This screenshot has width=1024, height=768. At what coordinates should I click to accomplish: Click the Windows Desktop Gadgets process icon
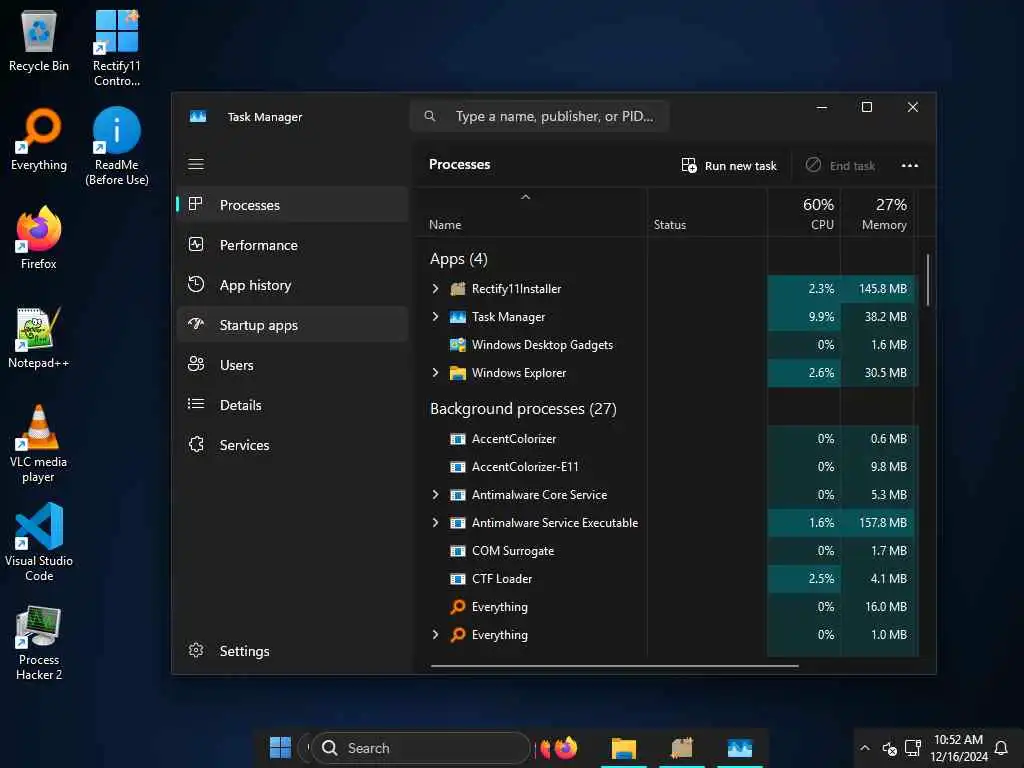pos(458,345)
